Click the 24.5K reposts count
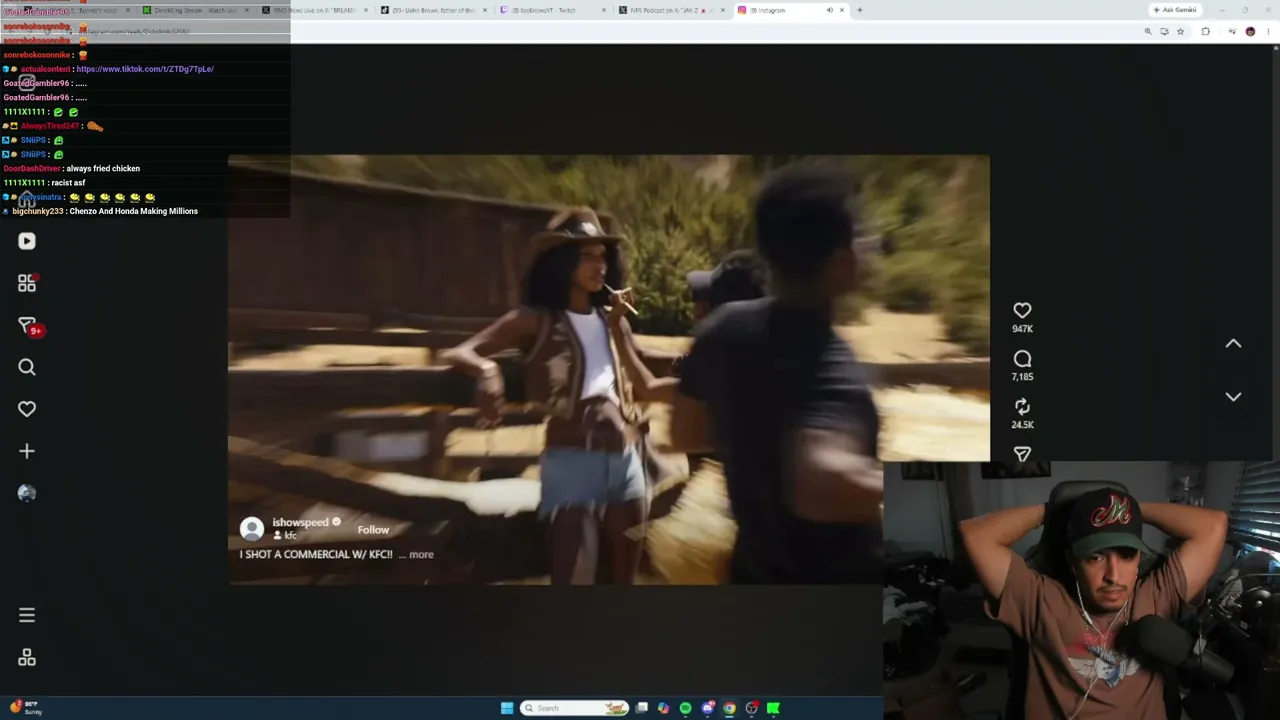Image resolution: width=1280 pixels, height=720 pixels. (1022, 425)
